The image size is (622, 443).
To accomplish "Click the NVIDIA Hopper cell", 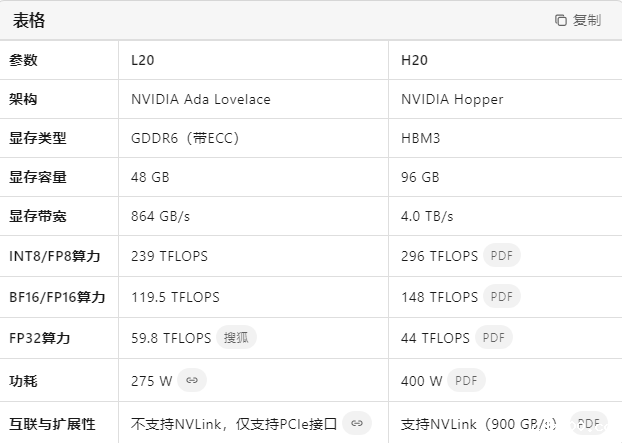I will pos(452,99).
